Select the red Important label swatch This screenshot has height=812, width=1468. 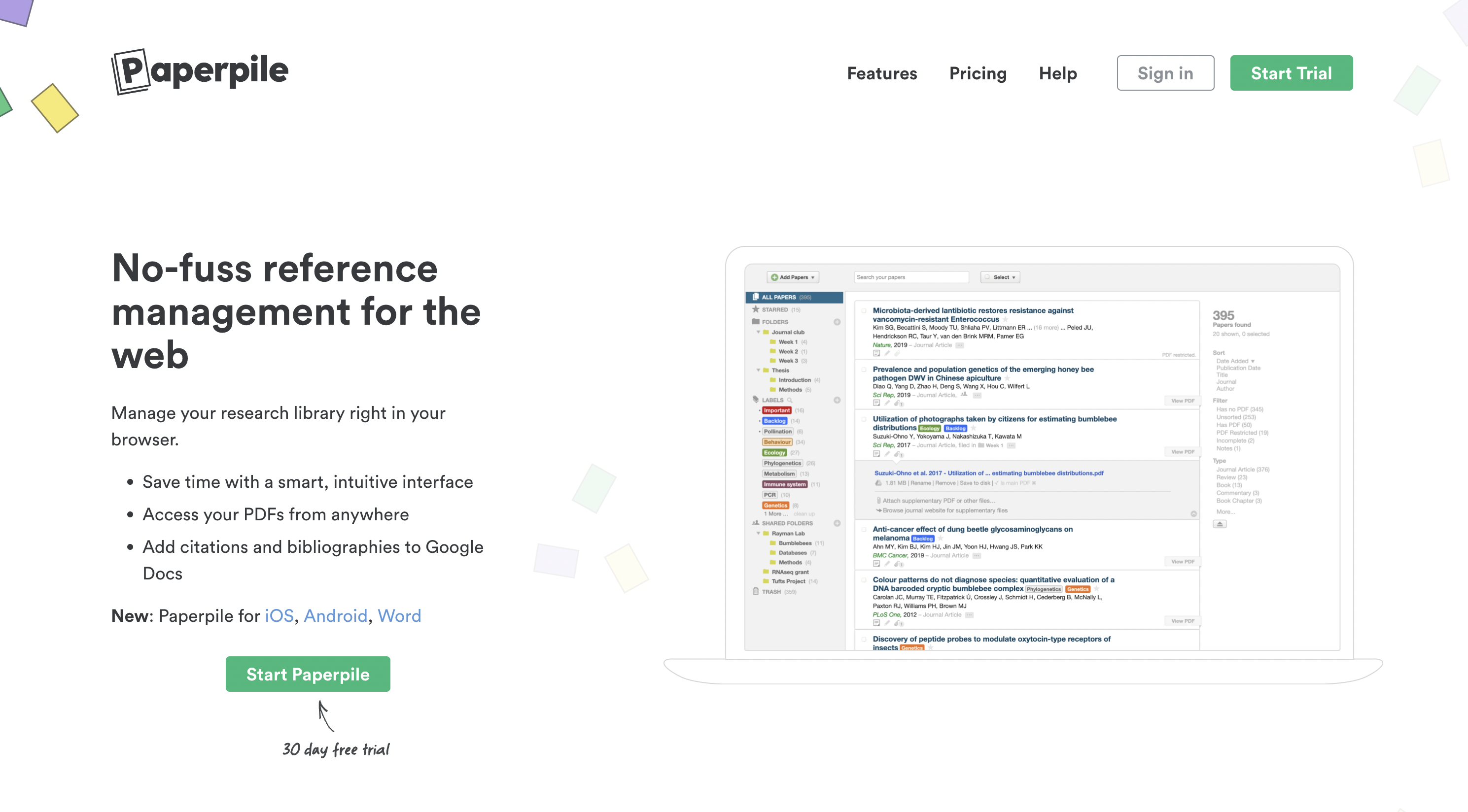[777, 410]
